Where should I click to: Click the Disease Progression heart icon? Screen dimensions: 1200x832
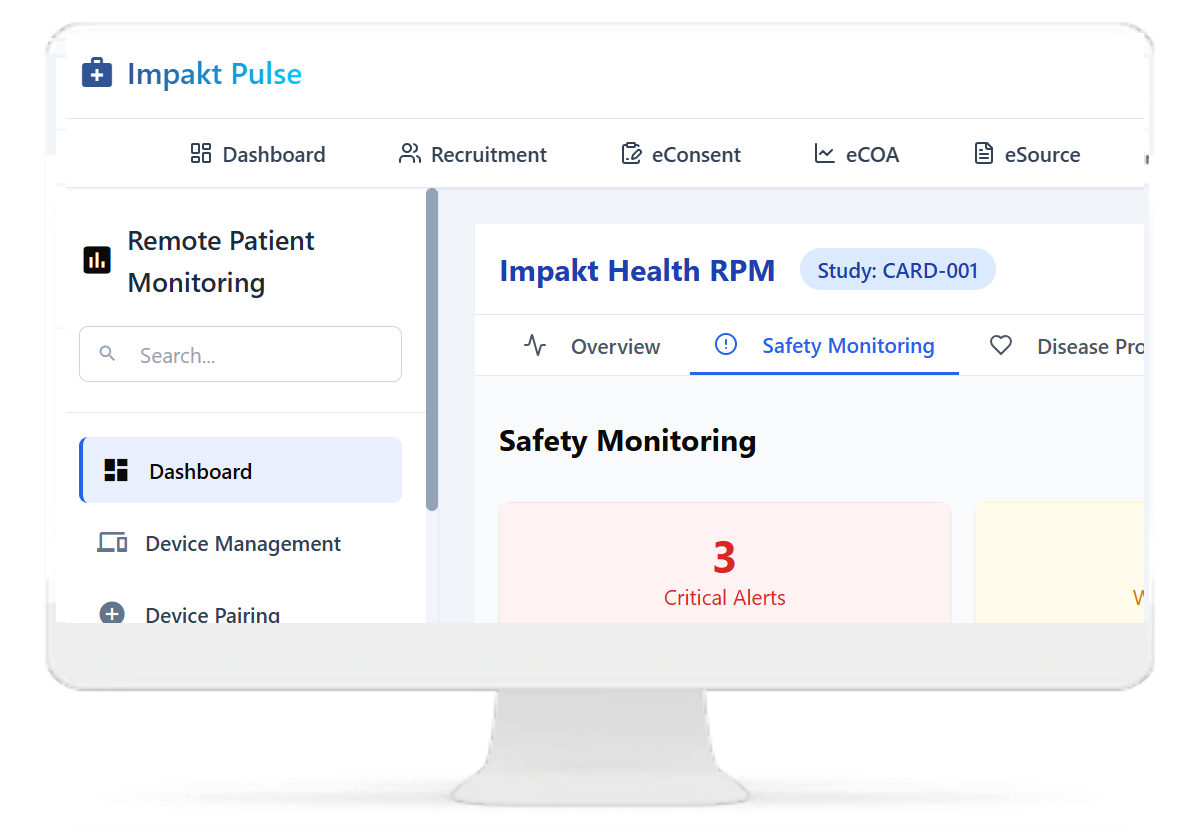tap(1001, 346)
